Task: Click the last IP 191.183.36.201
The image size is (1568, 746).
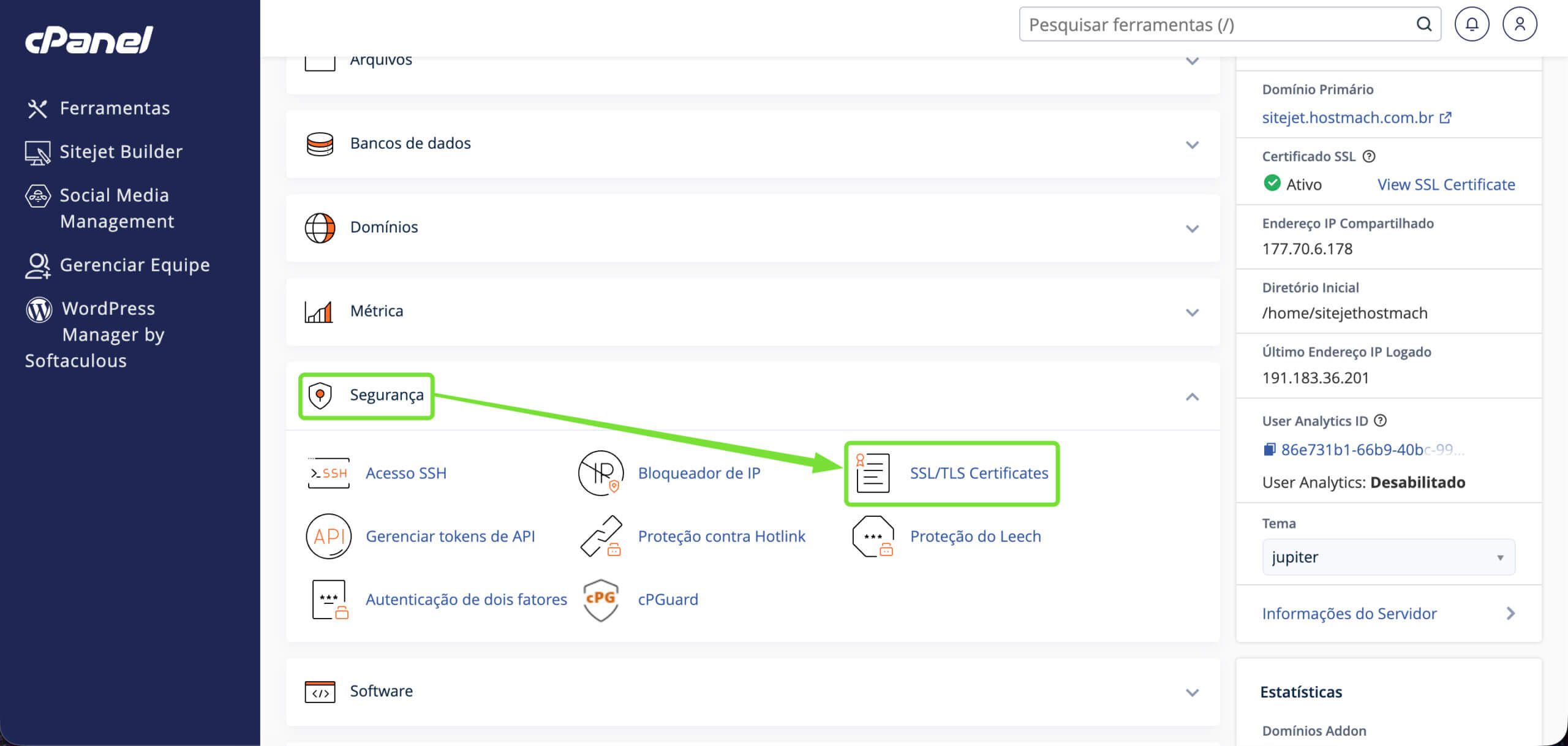Action: pos(1315,379)
